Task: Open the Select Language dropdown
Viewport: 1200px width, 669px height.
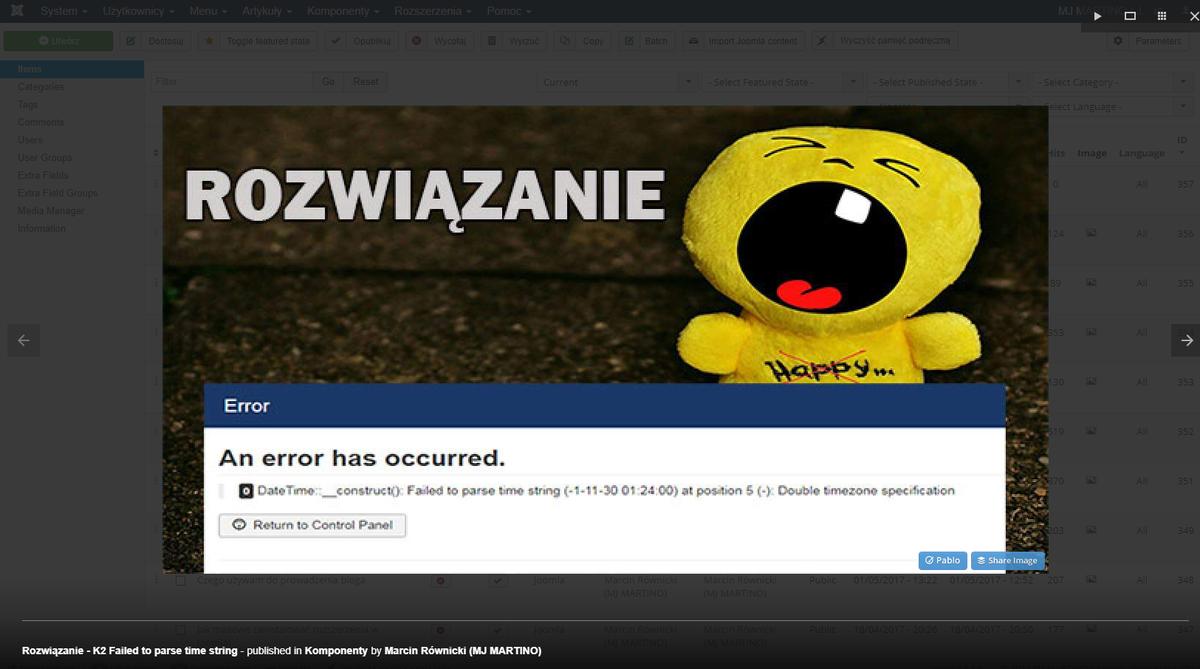Action: pos(1111,106)
